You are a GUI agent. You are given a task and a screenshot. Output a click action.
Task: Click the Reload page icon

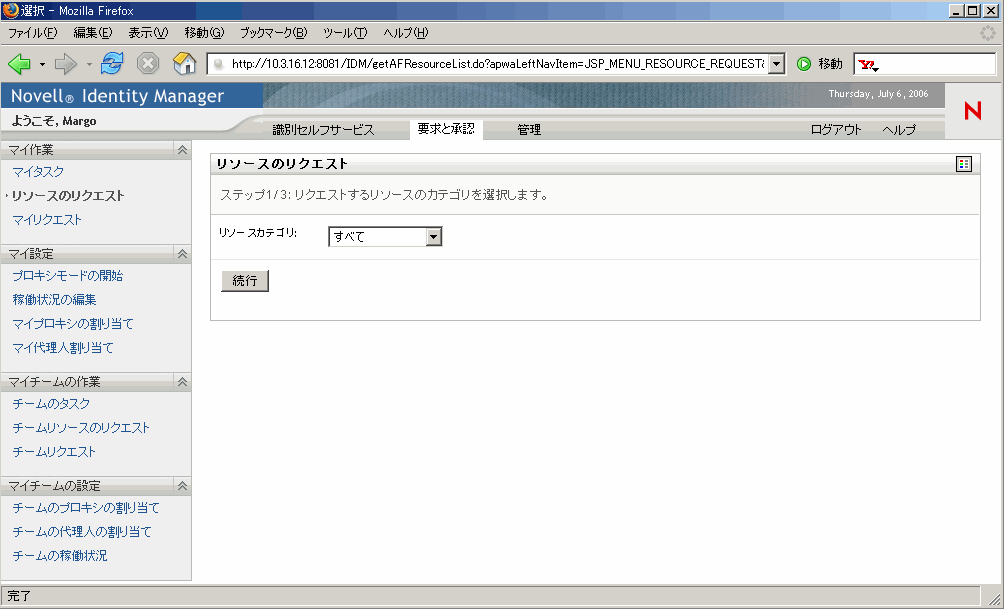pos(112,63)
